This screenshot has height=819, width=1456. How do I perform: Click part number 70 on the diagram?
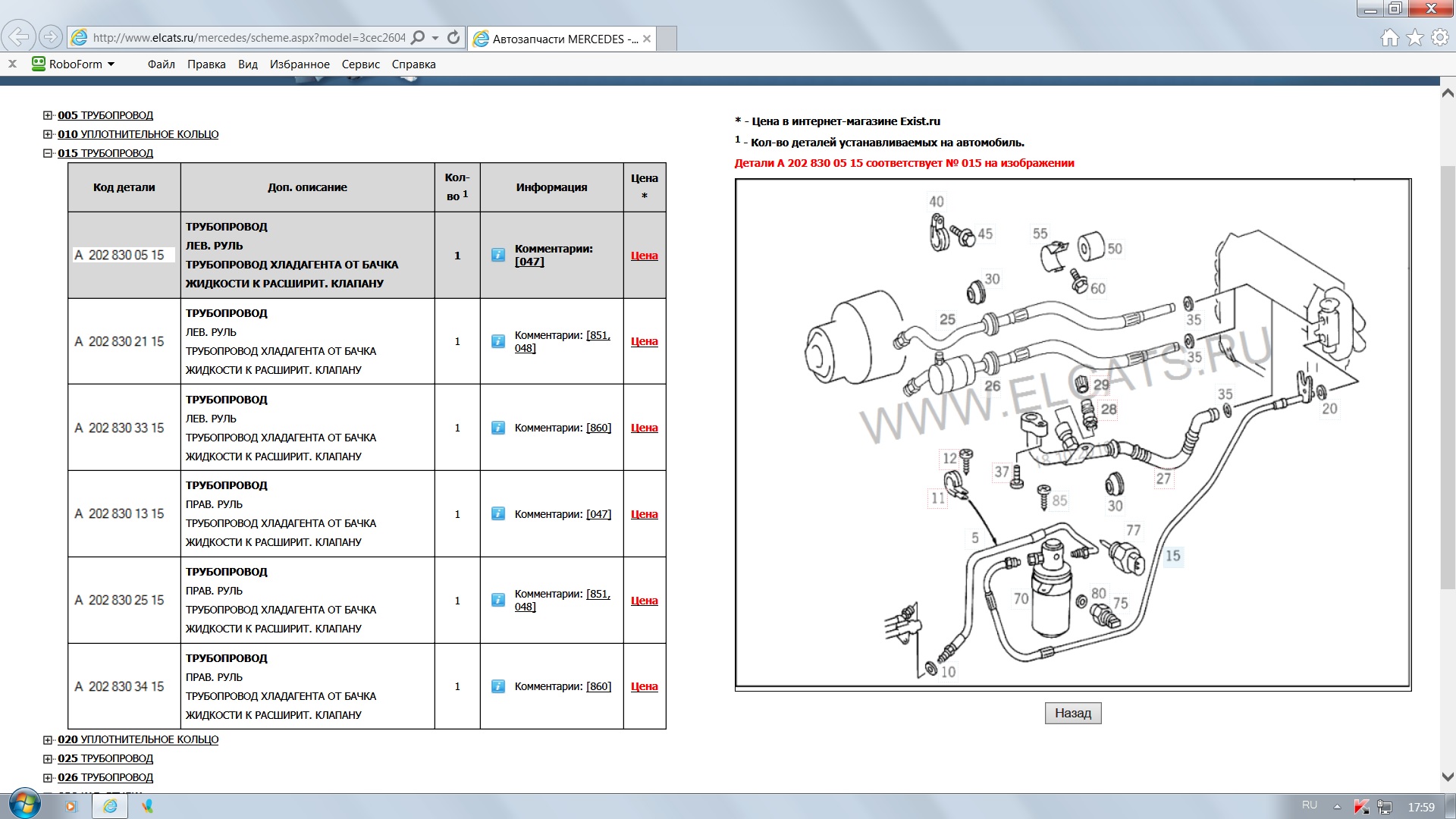coord(1021,598)
